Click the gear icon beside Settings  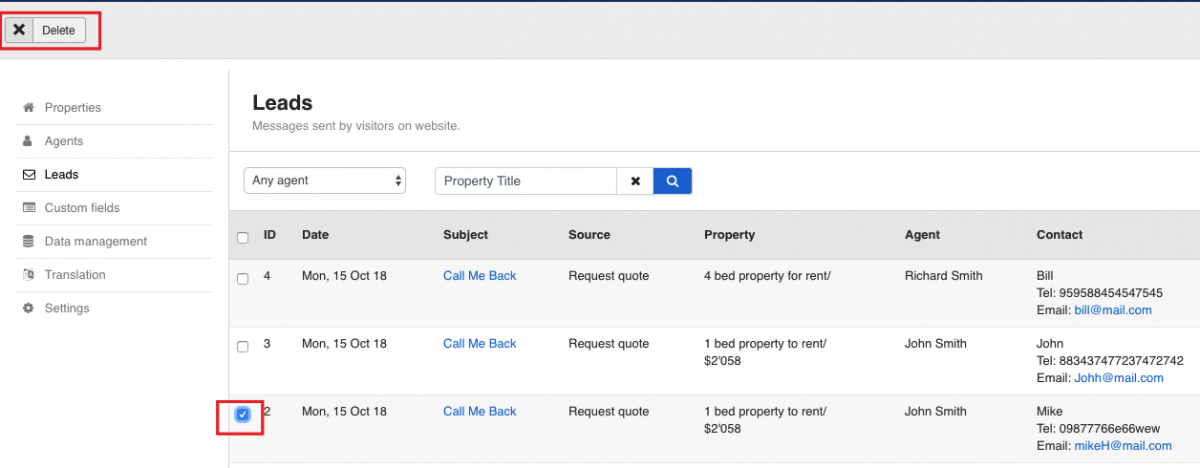click(29, 308)
